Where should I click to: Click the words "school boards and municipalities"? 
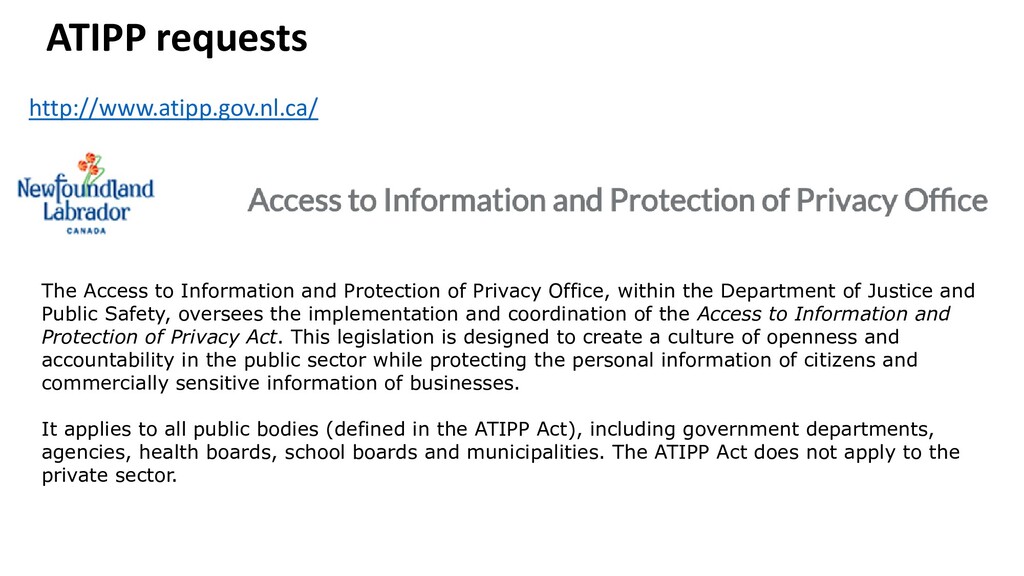(x=443, y=452)
